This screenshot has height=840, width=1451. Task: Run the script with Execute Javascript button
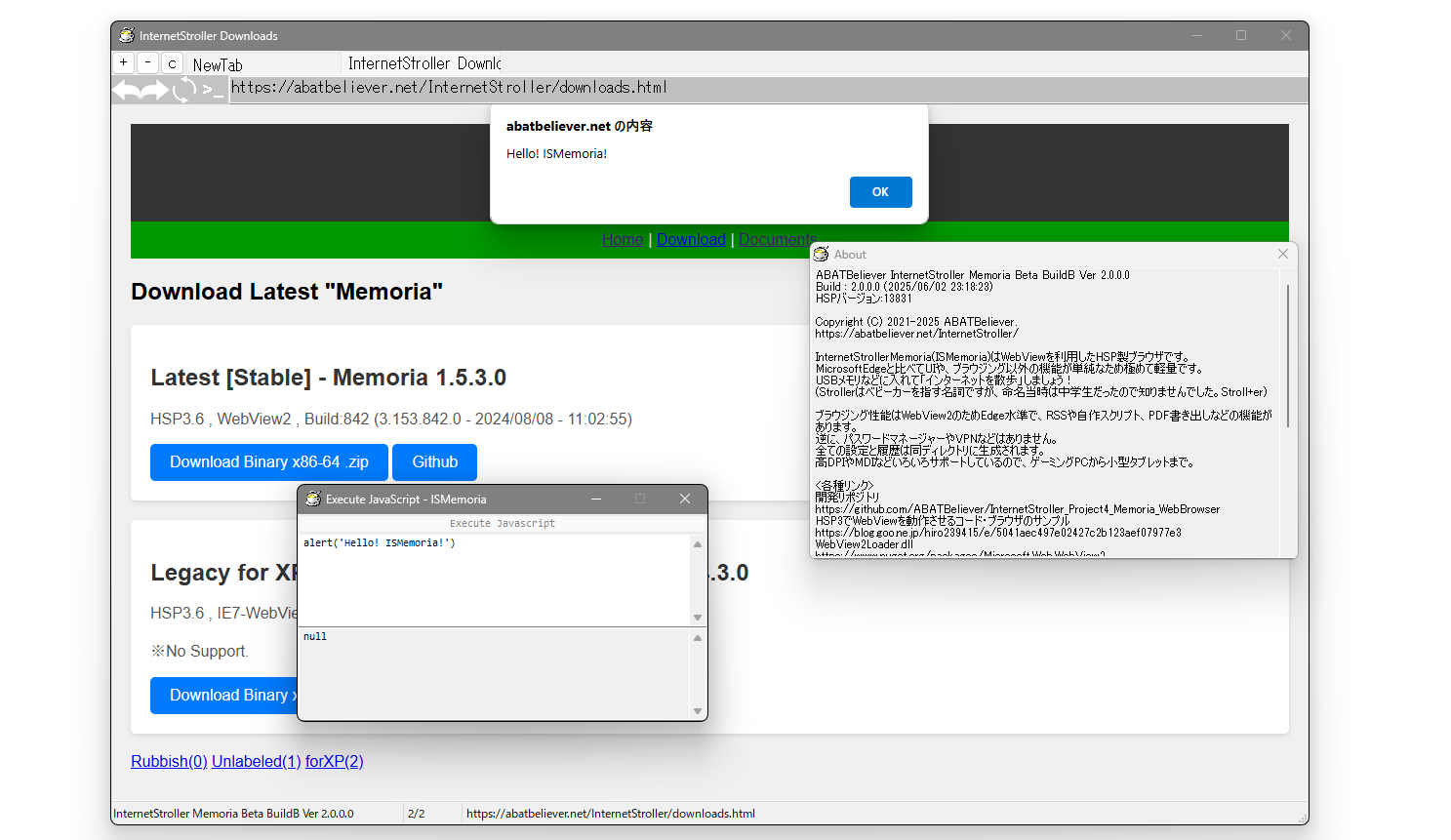click(503, 523)
